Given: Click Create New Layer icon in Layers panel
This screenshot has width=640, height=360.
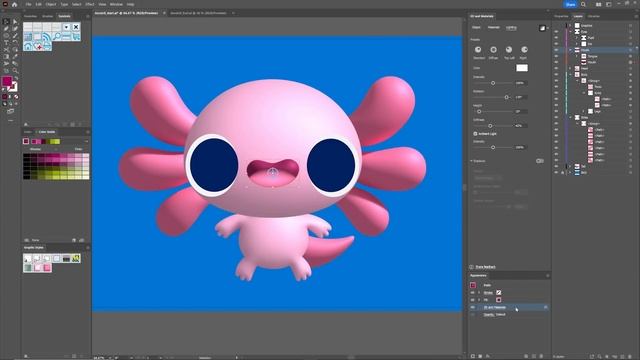Looking at the screenshot, I should 622,356.
